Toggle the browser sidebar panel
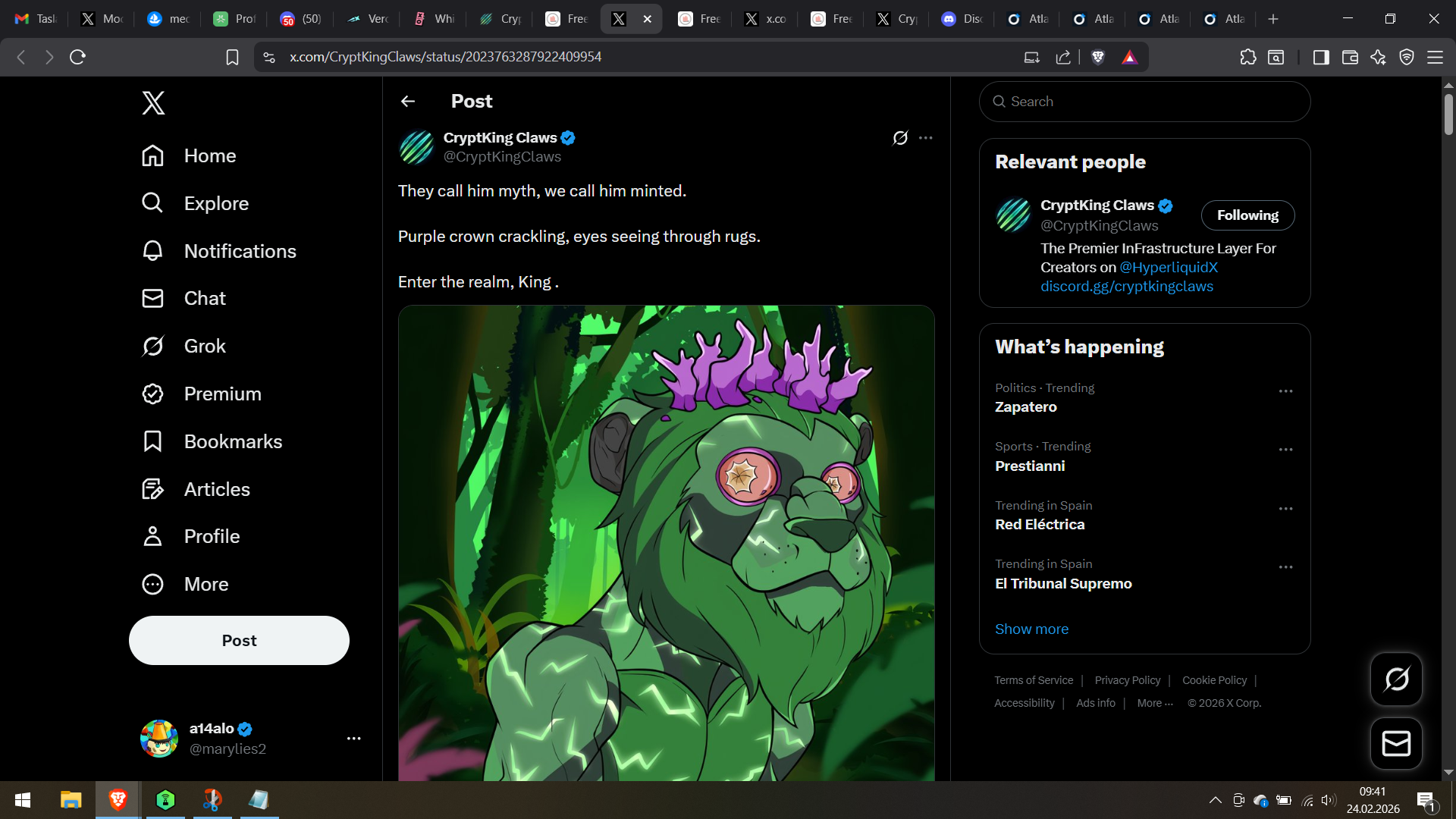This screenshot has width=1456, height=819. [x=1321, y=57]
